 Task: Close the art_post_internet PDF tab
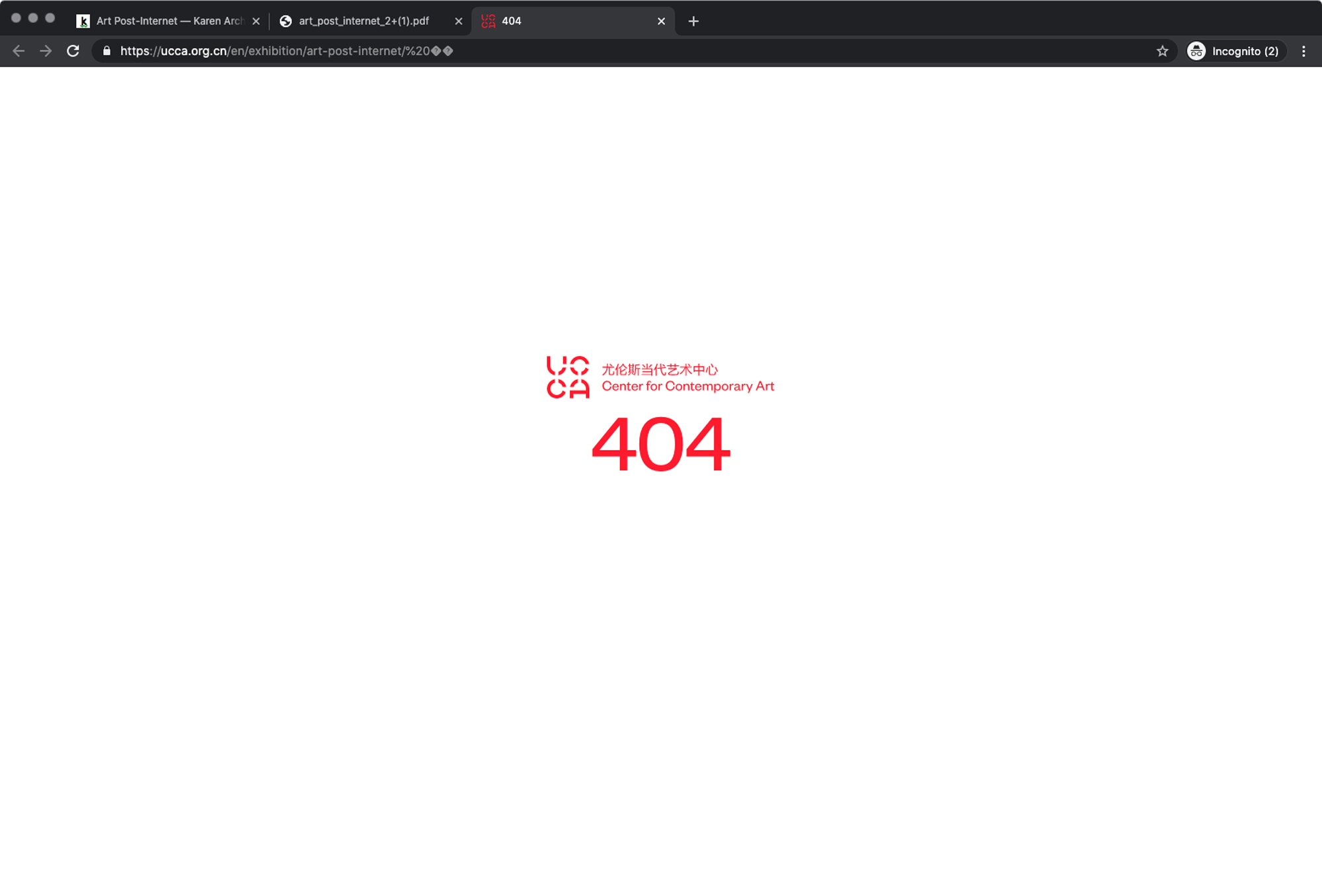[458, 21]
